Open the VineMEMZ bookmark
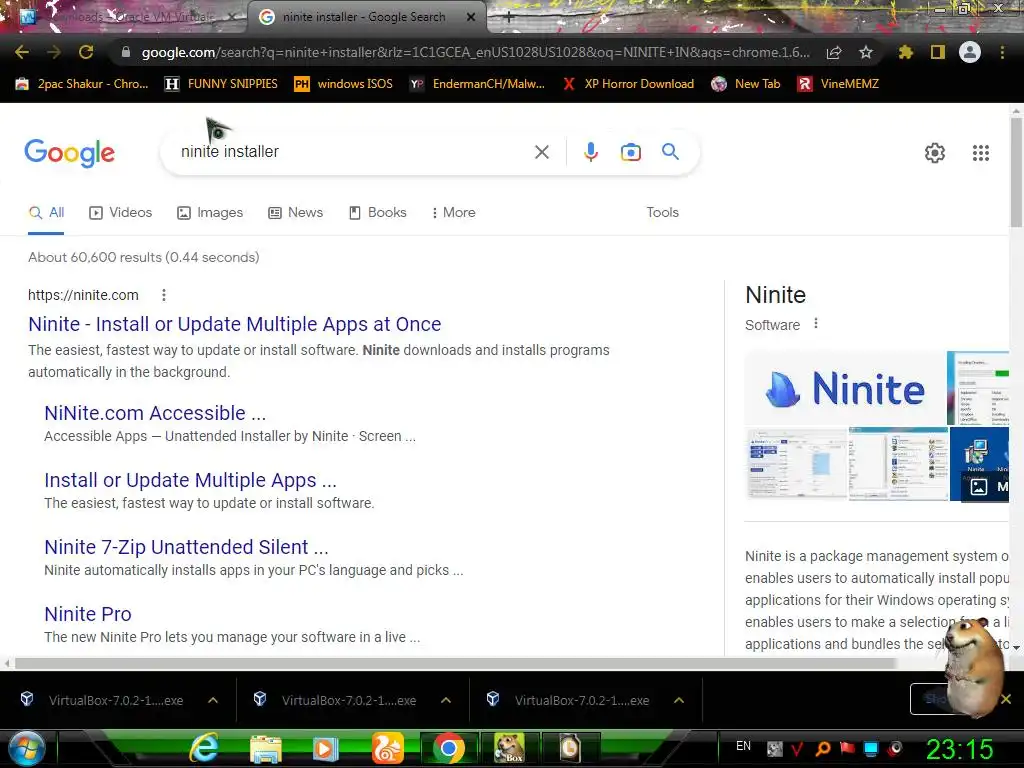Image resolution: width=1024 pixels, height=768 pixels. coord(838,84)
